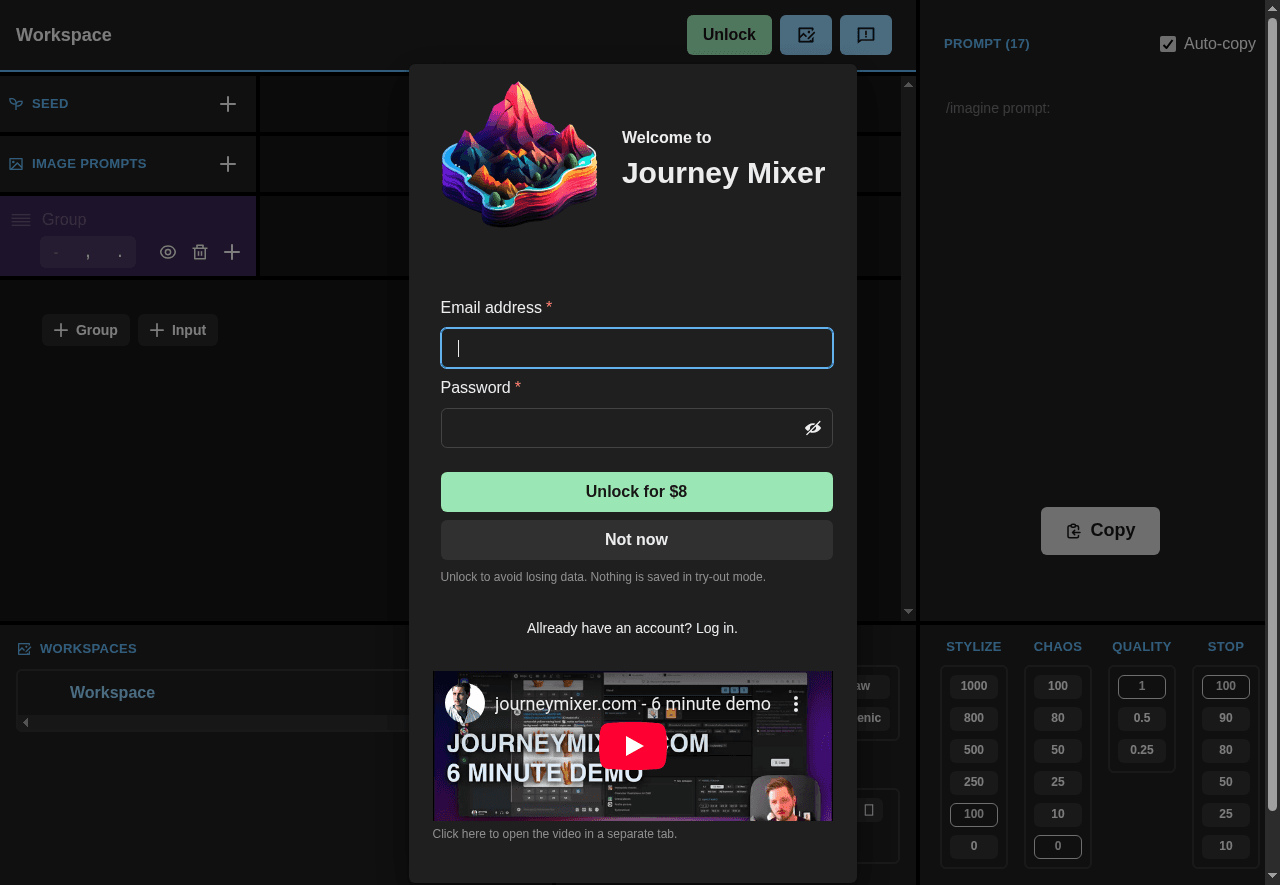Click the Email address input field

(x=636, y=348)
